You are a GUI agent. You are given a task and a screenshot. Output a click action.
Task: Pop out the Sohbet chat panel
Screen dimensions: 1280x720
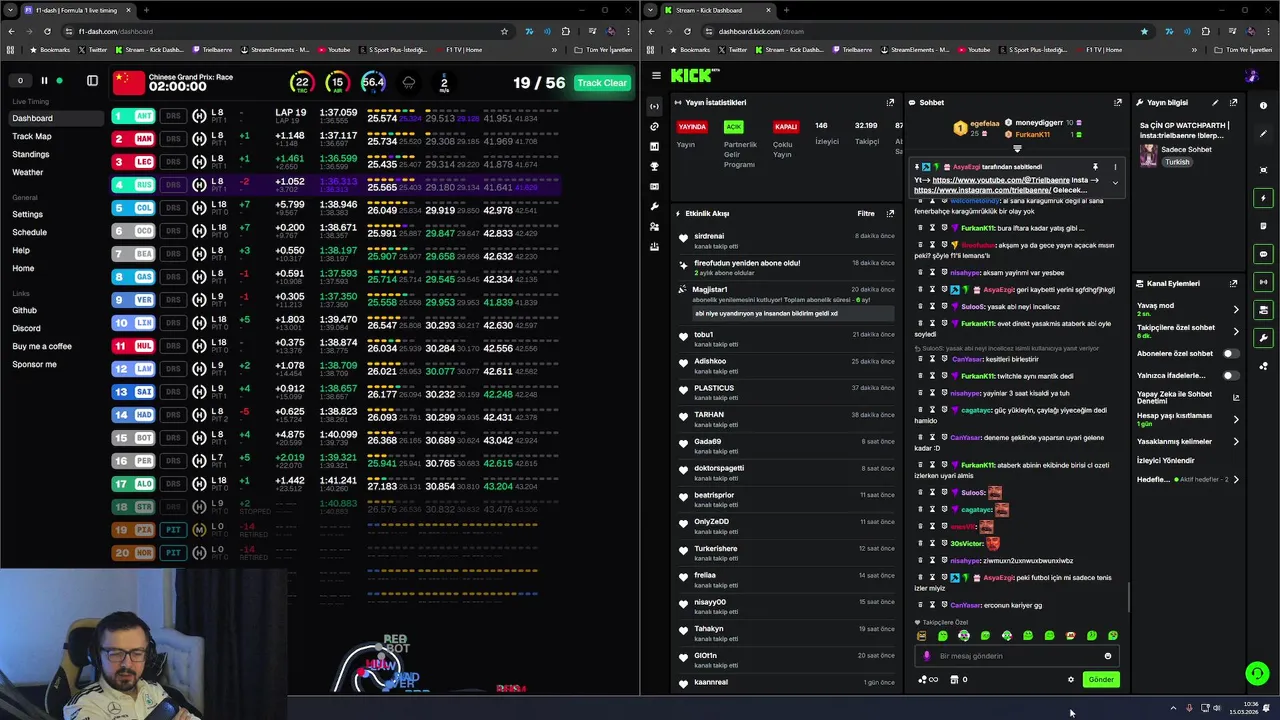(1117, 102)
